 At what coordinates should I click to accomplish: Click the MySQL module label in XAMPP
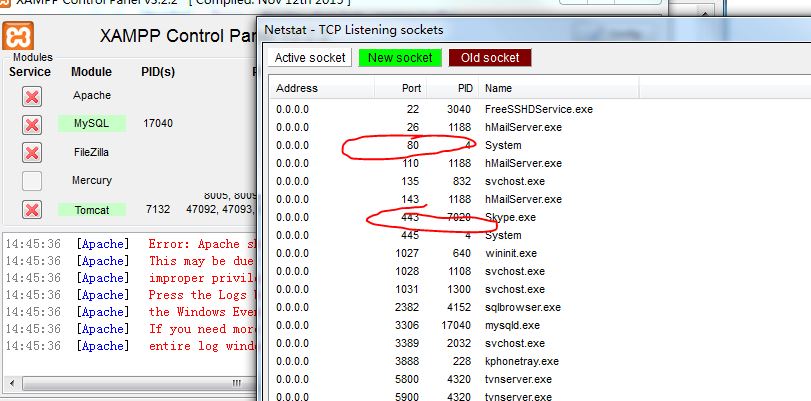pos(92,124)
